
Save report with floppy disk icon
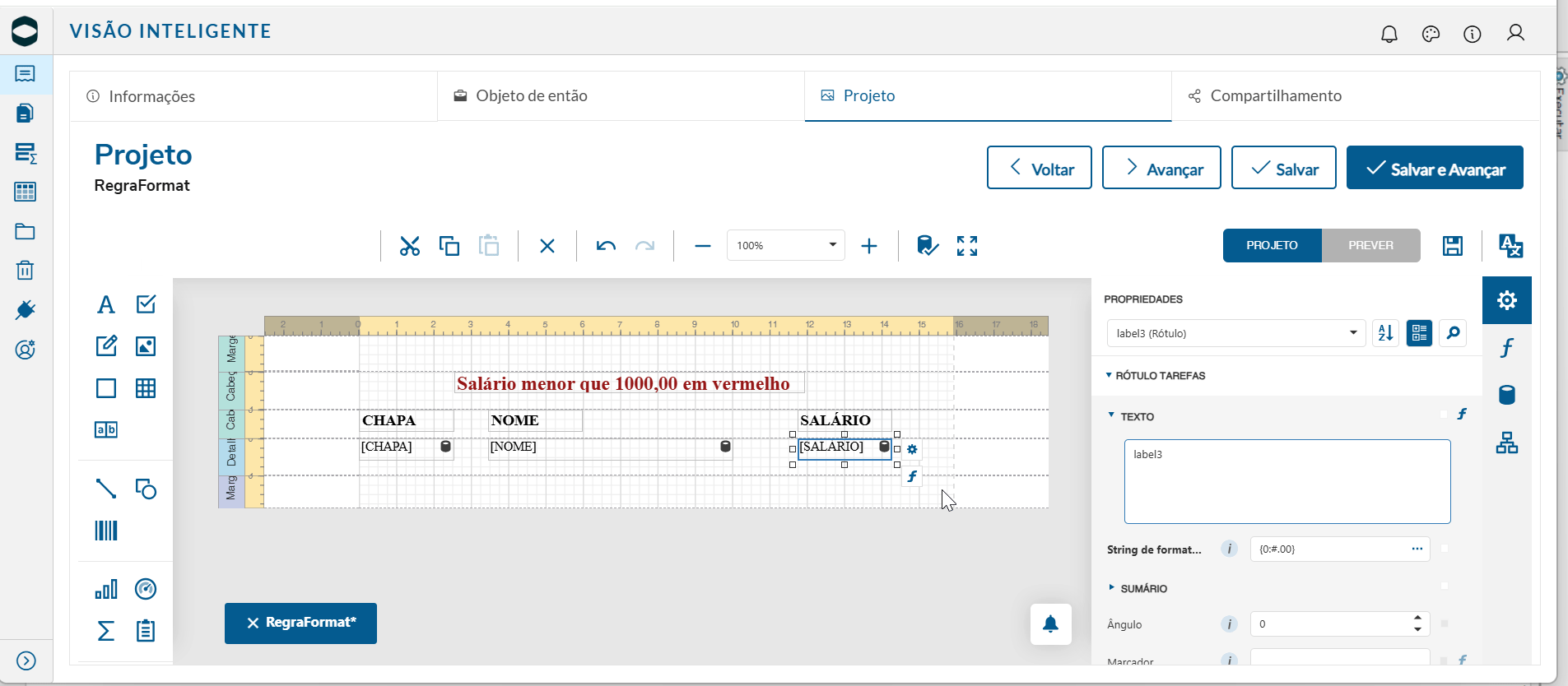click(x=1453, y=246)
